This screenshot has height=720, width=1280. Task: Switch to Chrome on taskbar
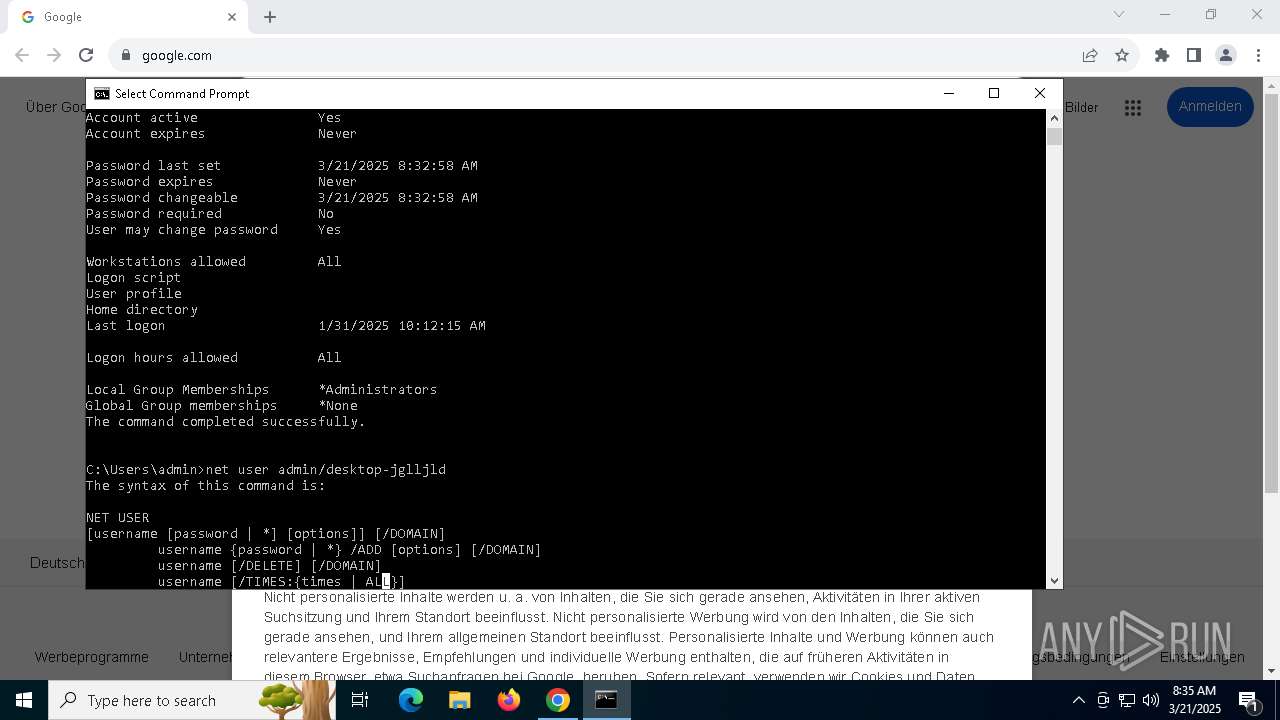coord(558,700)
